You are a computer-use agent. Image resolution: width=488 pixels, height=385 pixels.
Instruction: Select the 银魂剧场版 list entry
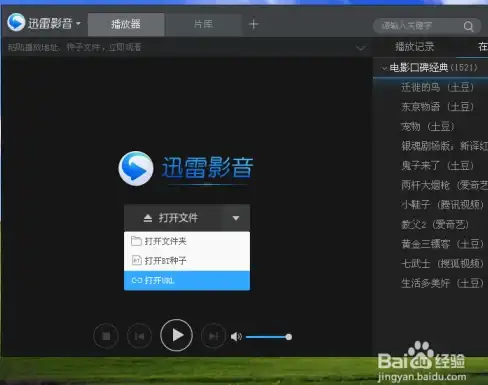[x=444, y=146]
